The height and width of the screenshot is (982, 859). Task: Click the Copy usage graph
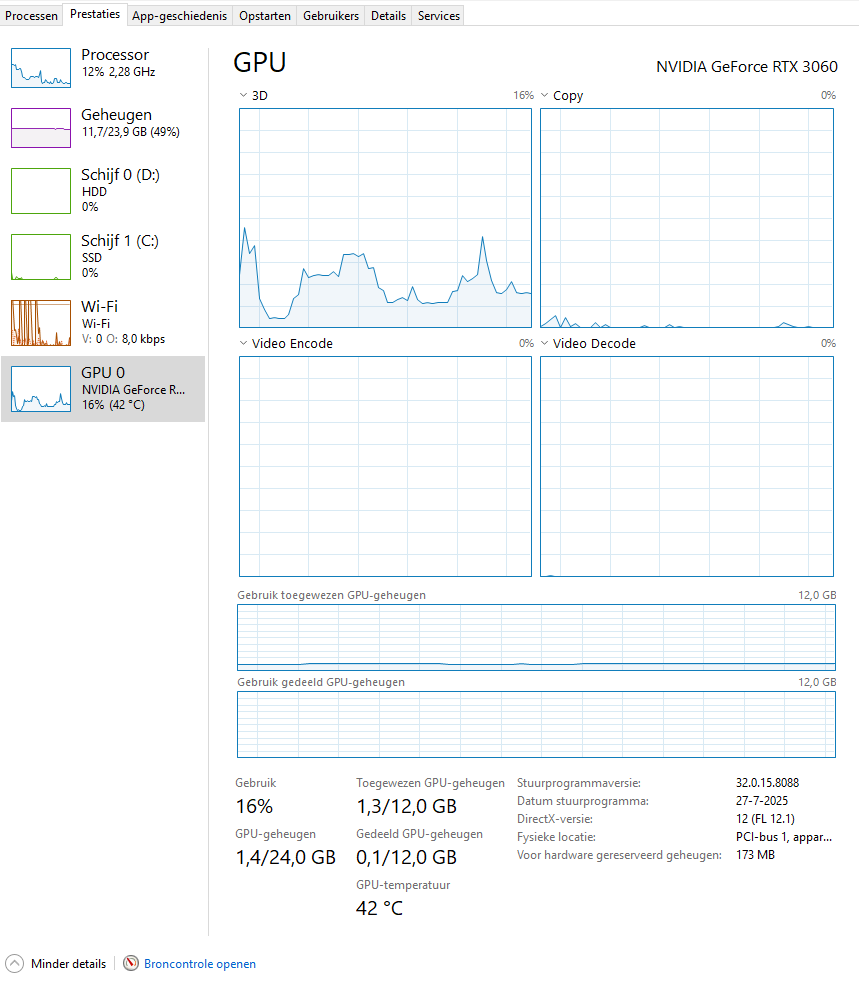(x=687, y=218)
